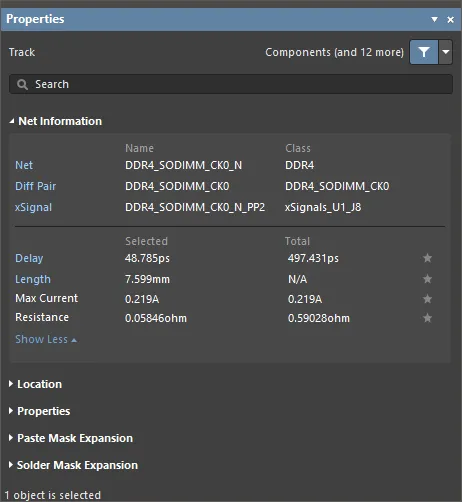Click into the Search input field
This screenshot has height=502, width=462.
231,84
